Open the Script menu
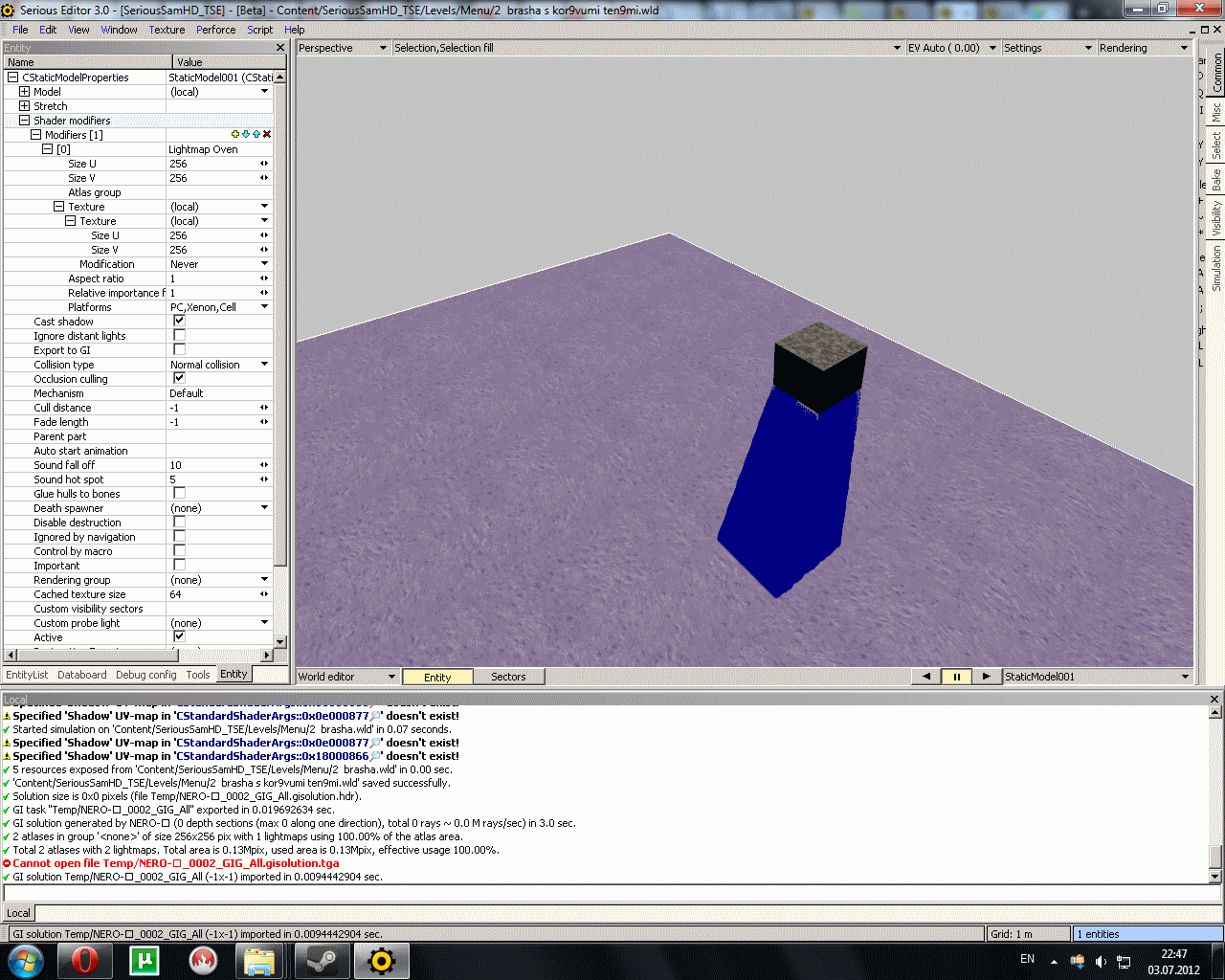The image size is (1225, 980). (260, 30)
